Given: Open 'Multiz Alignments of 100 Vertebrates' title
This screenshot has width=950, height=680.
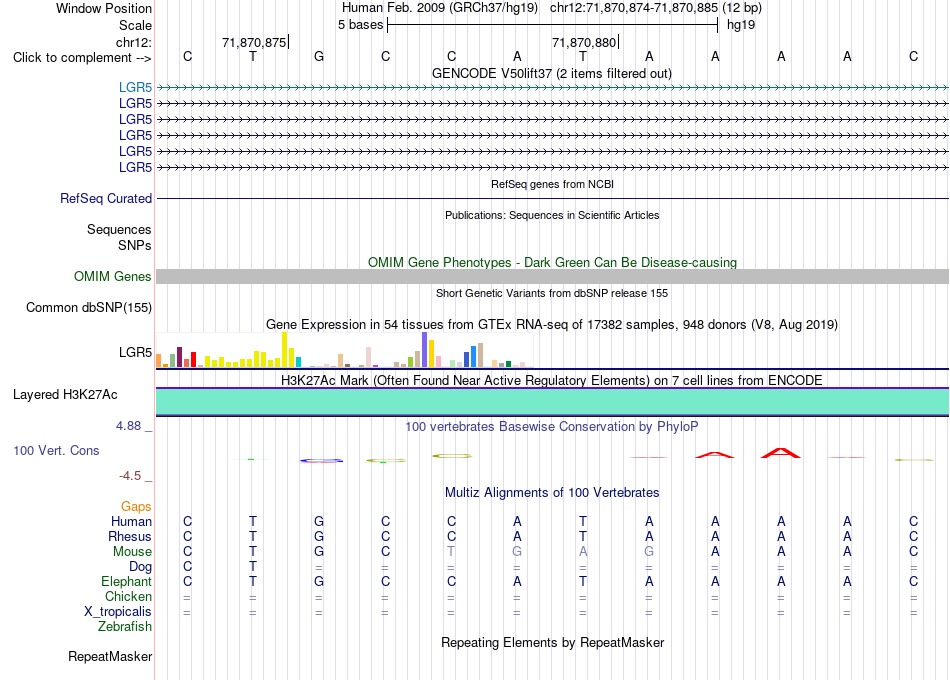Looking at the screenshot, I should [552, 492].
